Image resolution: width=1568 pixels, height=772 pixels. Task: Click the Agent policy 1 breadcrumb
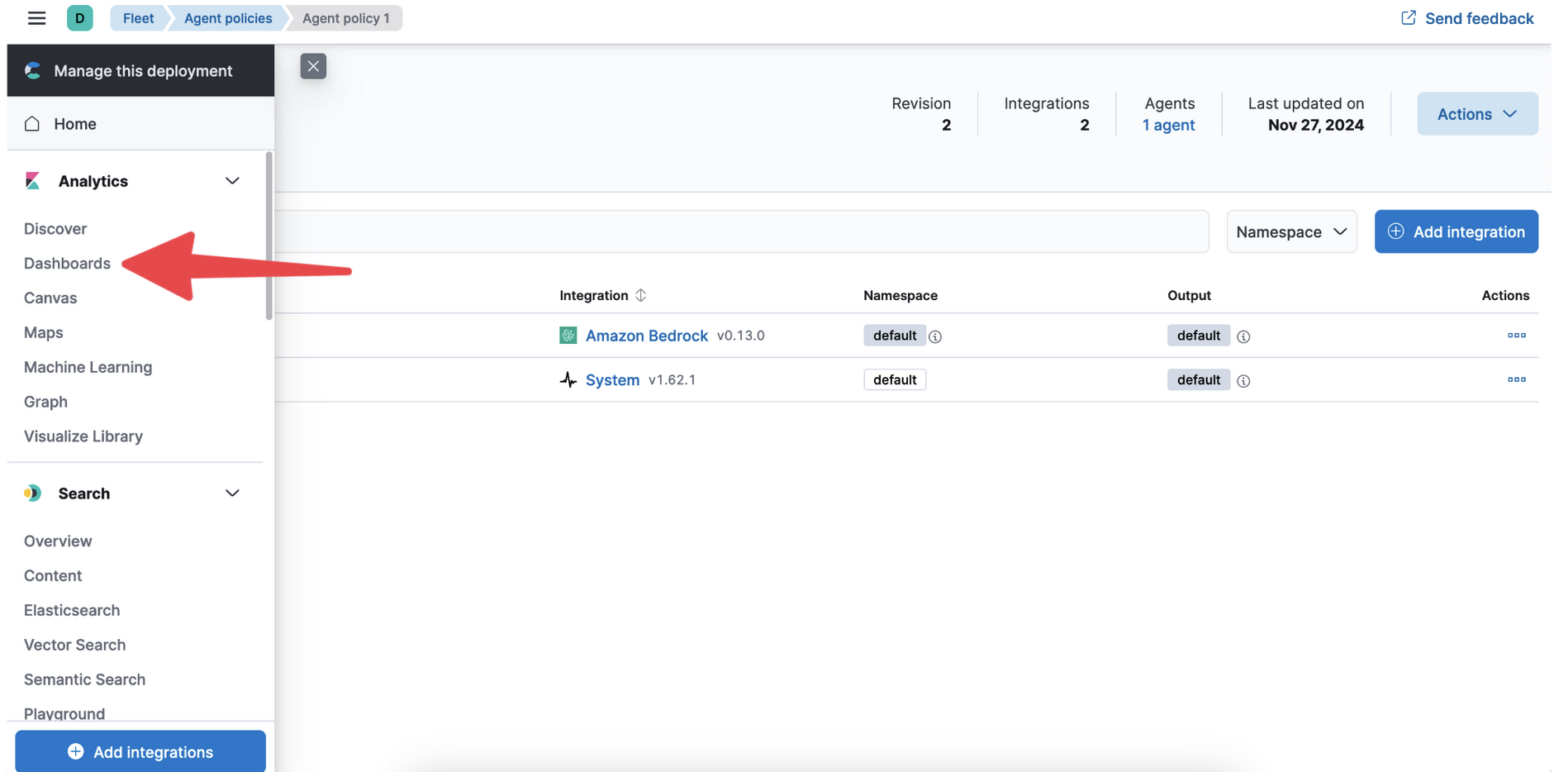click(x=345, y=18)
